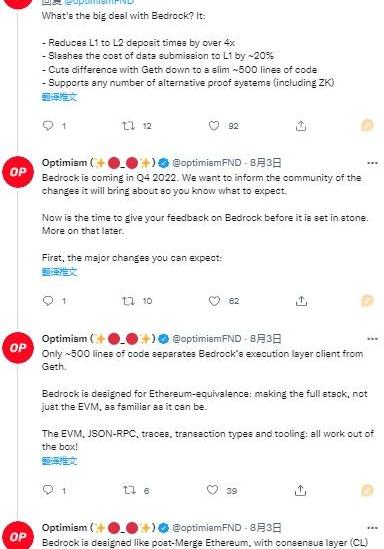Image resolution: width=384 pixels, height=549 pixels.
Task: Like the tweet showing 39 likes
Action: click(212, 490)
